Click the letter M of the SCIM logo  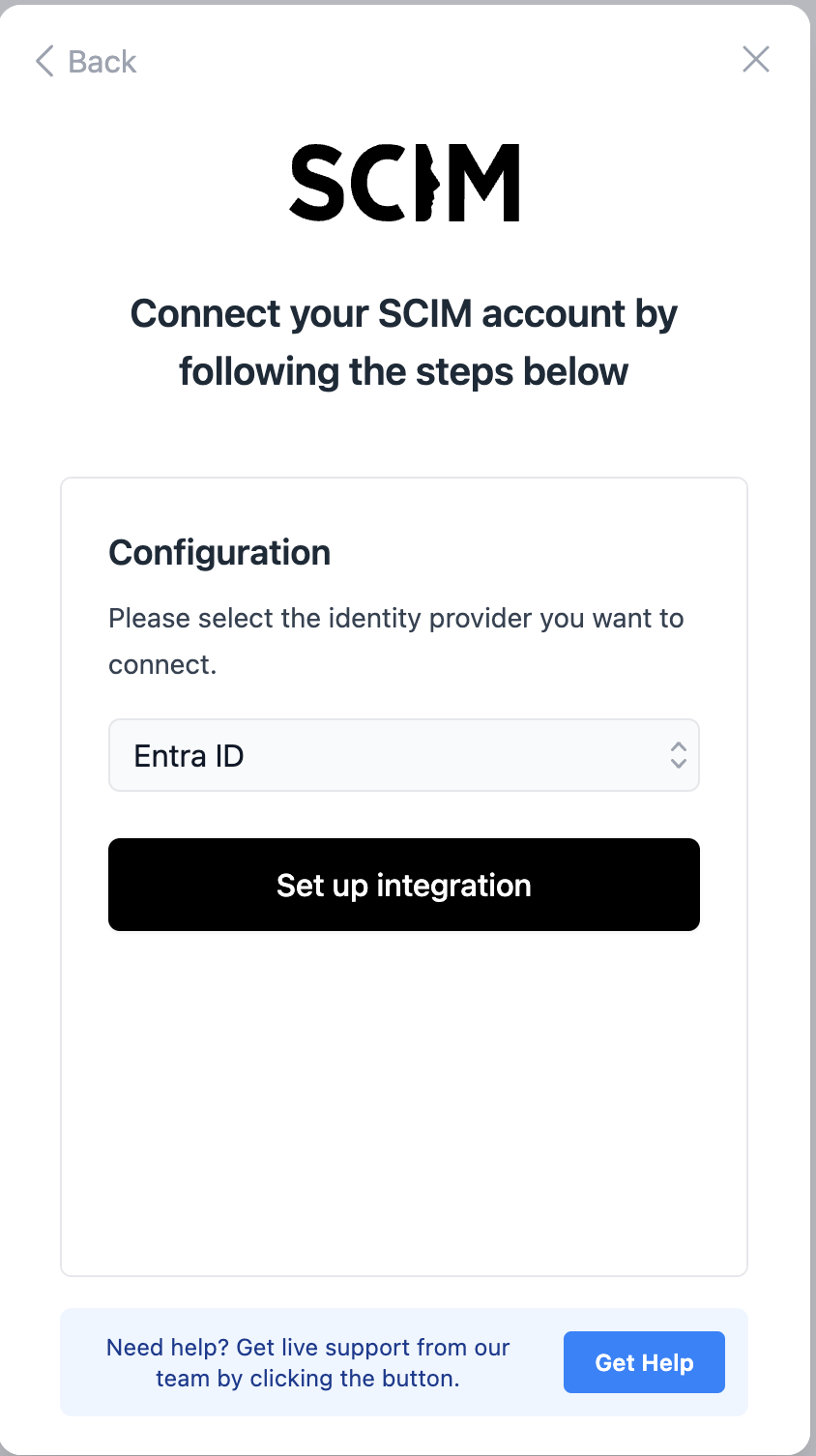click(x=486, y=183)
